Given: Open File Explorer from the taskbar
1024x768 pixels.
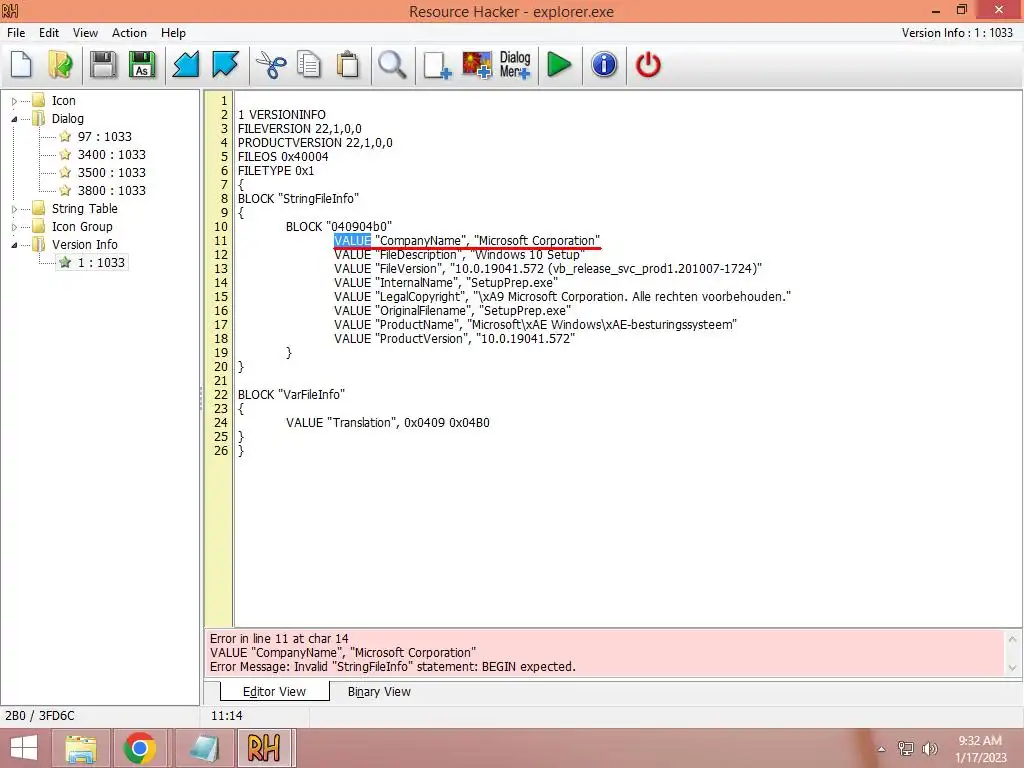Looking at the screenshot, I should [81, 748].
